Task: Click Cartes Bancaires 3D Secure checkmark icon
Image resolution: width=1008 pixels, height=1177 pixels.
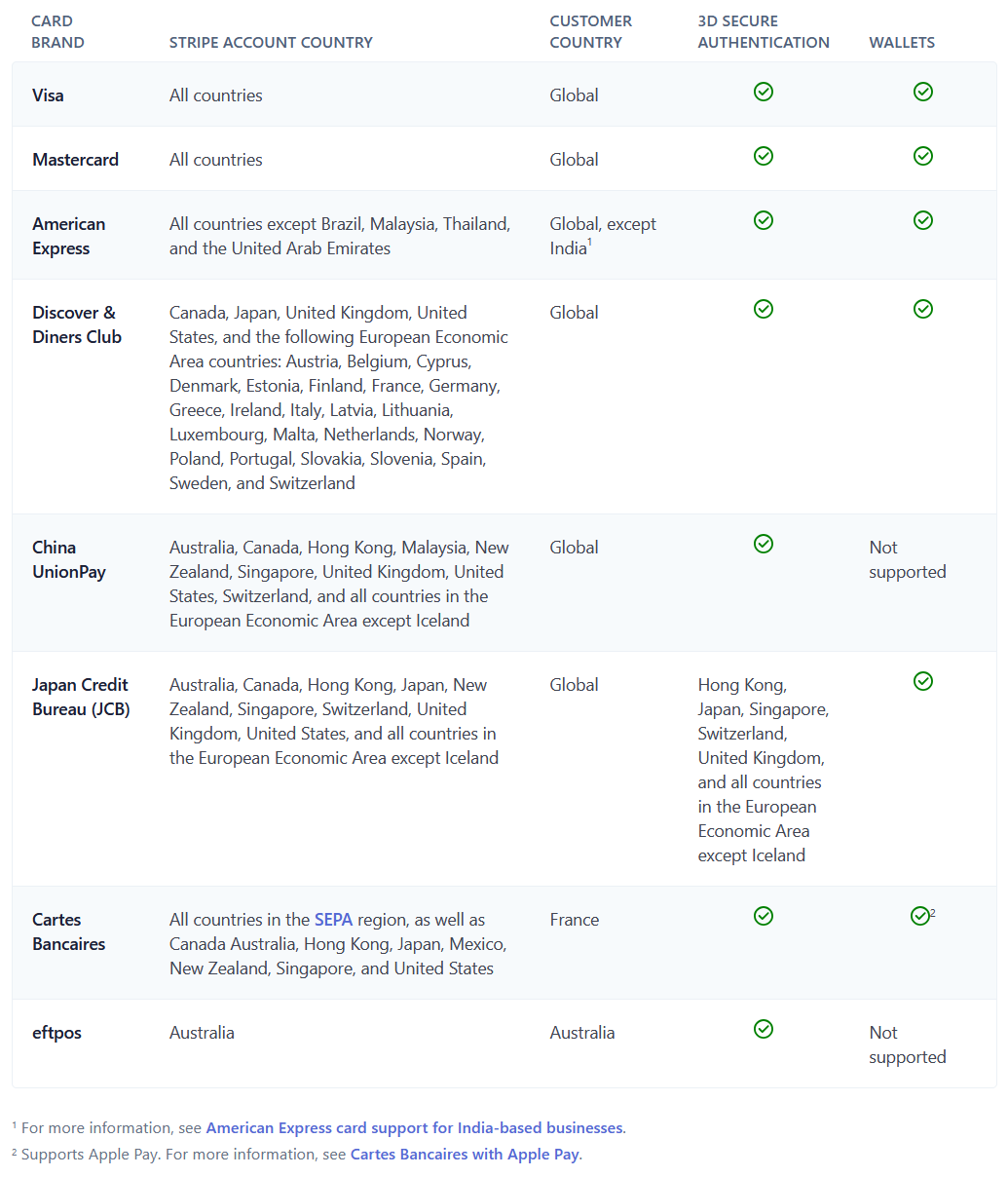Action: [764, 916]
